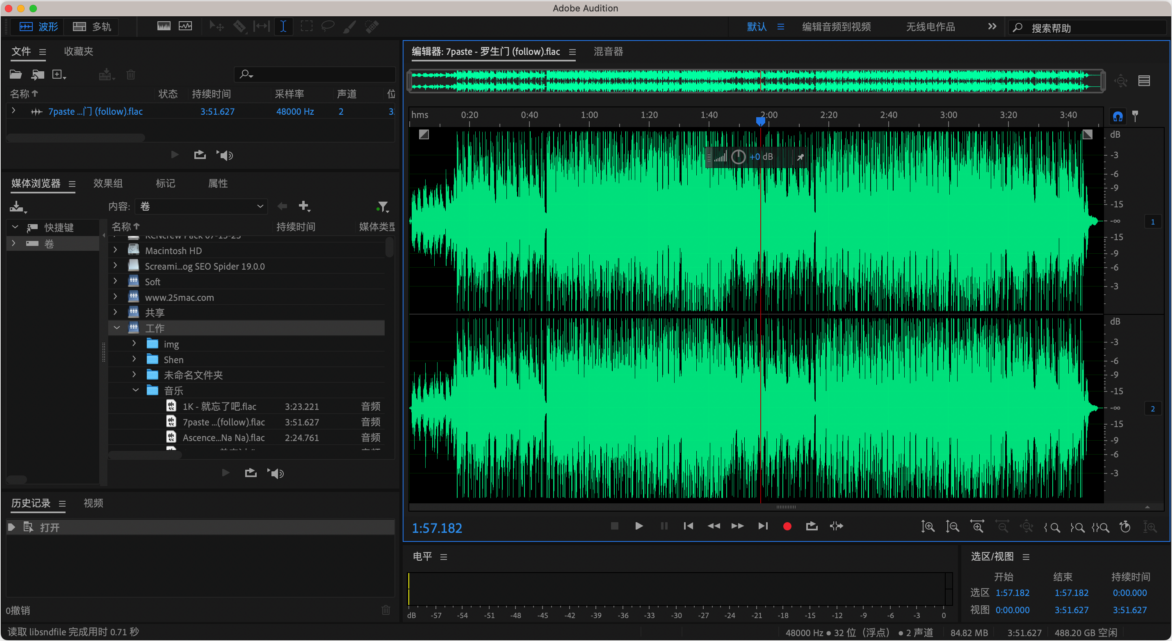1172x641 pixels.
Task: Click the Rewind transport button
Action: [x=714, y=526]
